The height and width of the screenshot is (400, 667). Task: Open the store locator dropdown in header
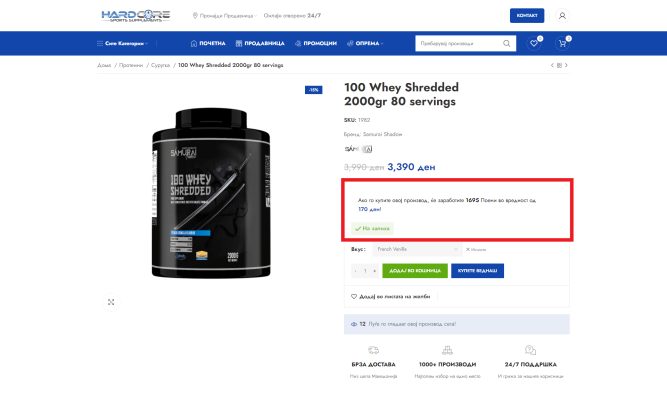point(224,16)
